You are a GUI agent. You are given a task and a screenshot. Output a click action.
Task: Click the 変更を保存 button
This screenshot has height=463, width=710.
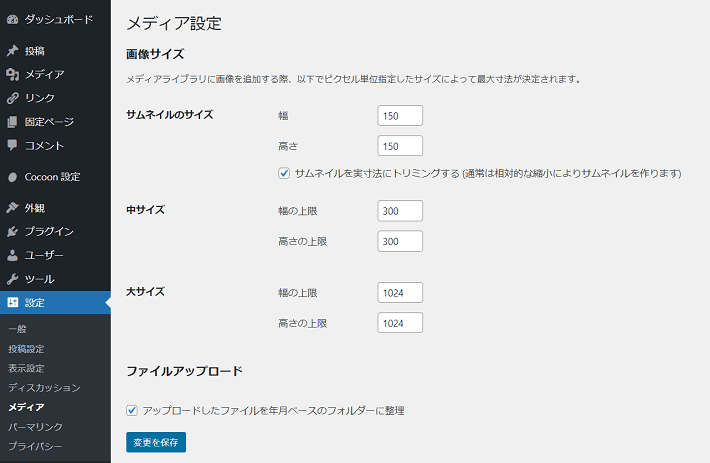tap(156, 442)
